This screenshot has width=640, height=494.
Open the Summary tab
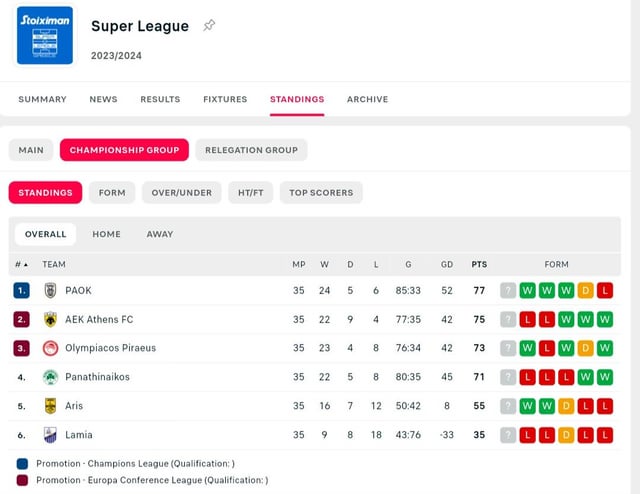tap(42, 99)
